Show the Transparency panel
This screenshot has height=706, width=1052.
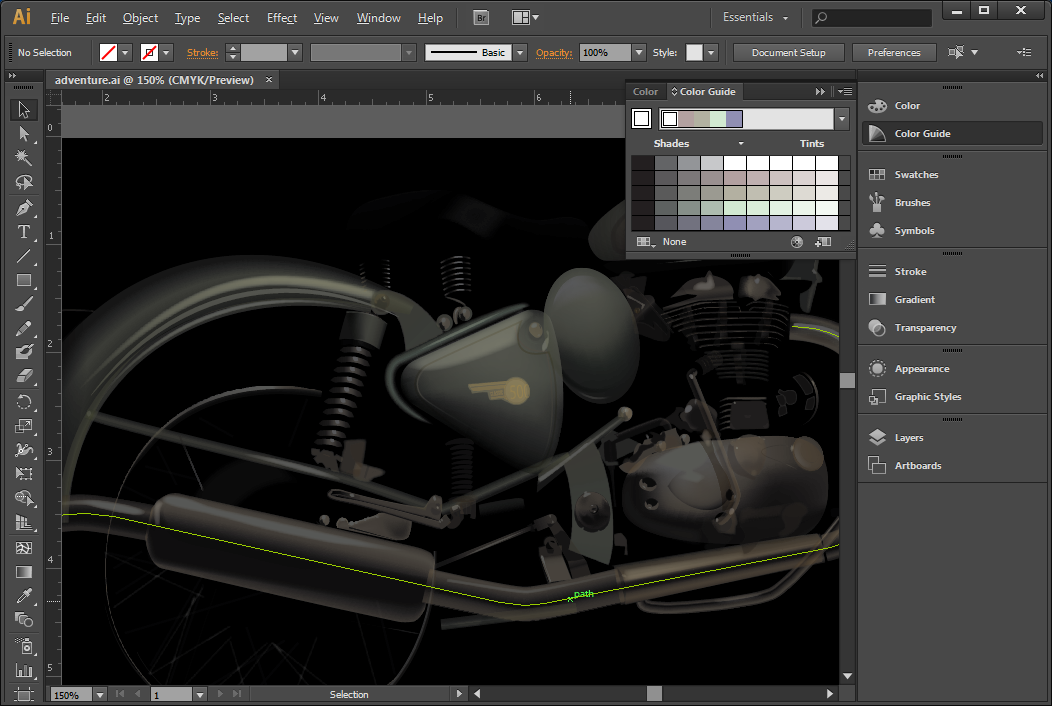[924, 328]
